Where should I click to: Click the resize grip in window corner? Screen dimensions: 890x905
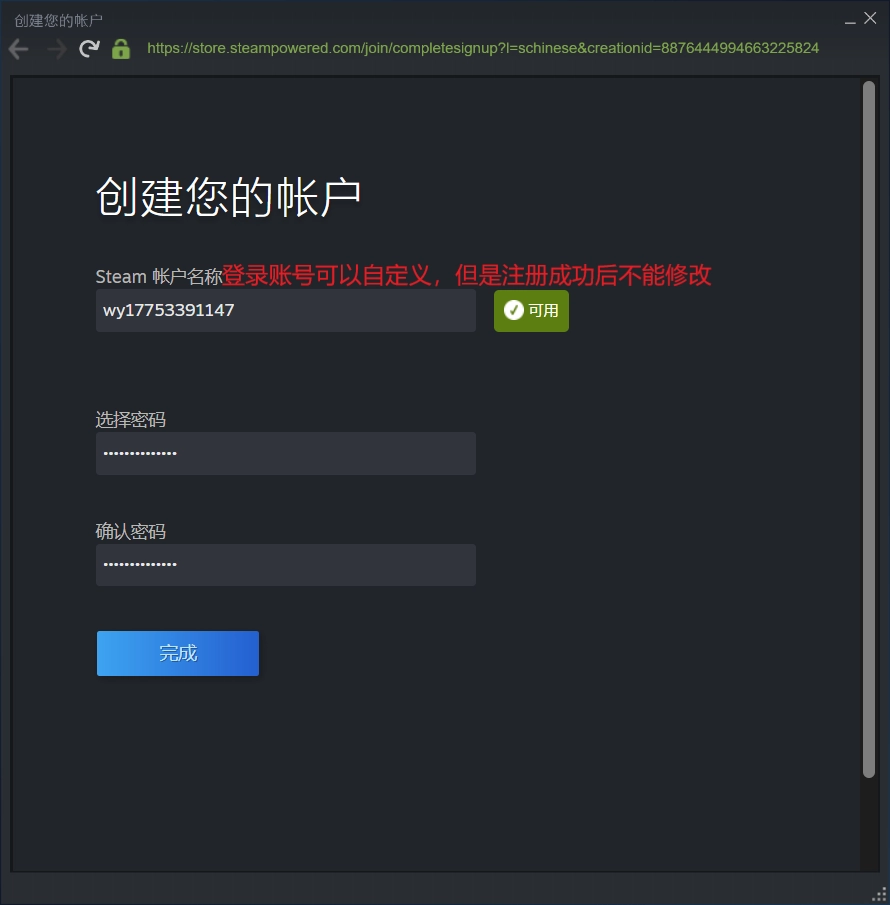pyautogui.click(x=880, y=893)
